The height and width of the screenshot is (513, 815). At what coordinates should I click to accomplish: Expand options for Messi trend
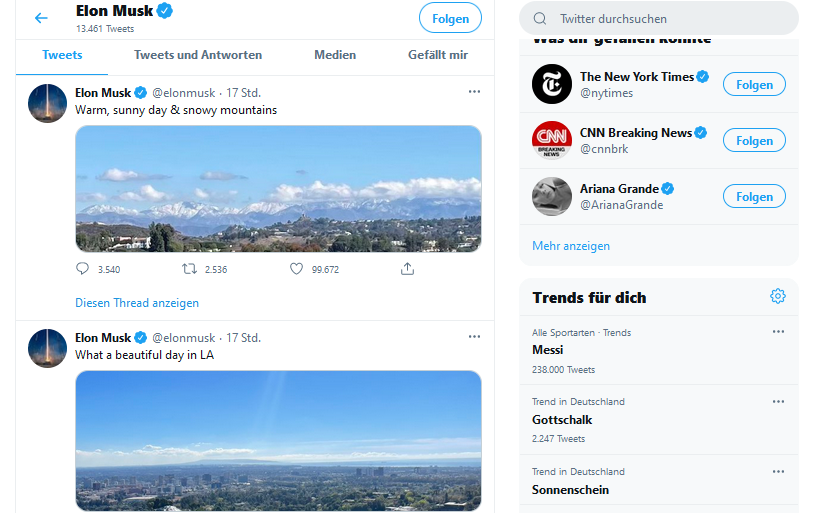[x=778, y=332]
